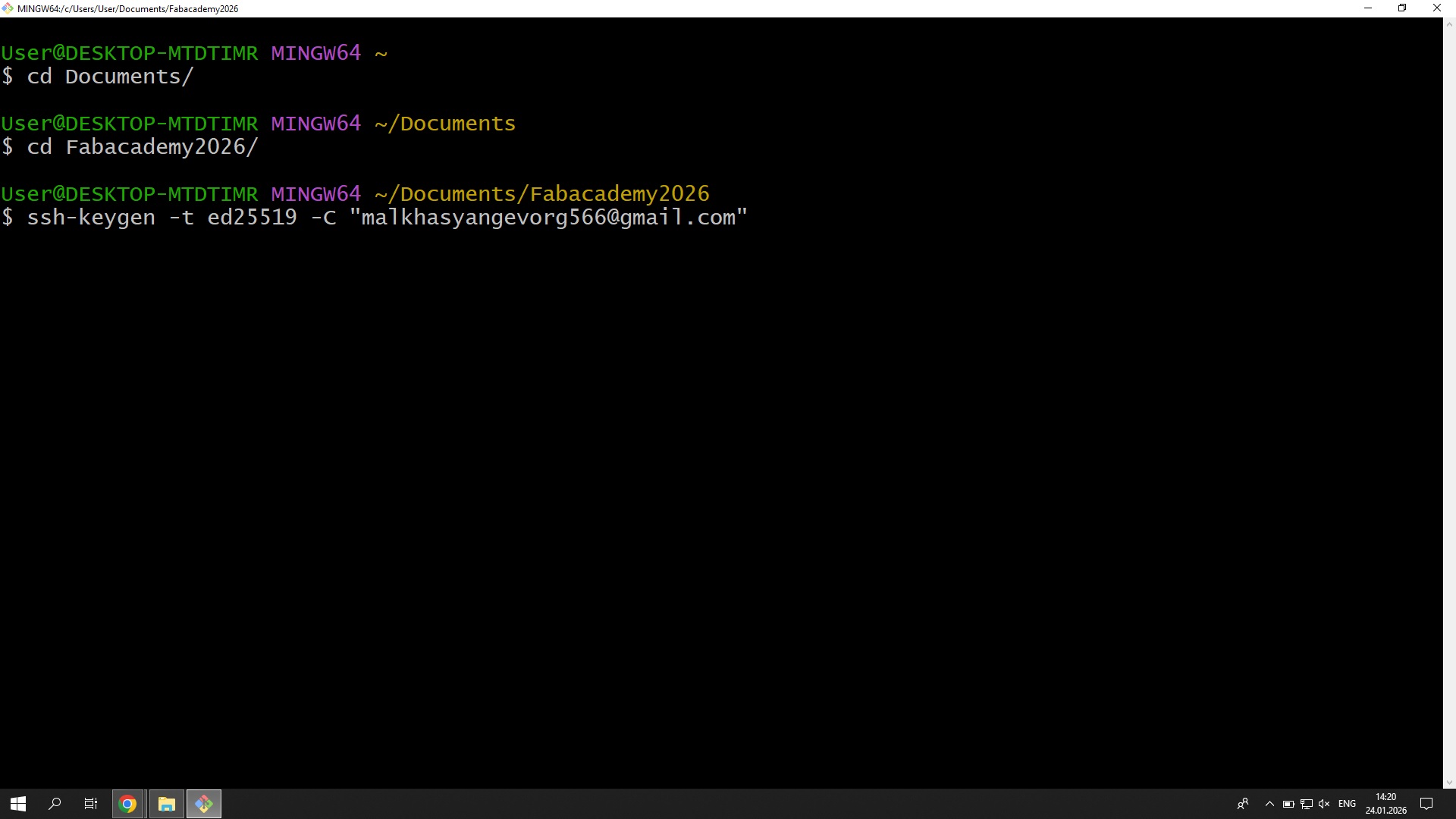
Task: Click scrollbar down arrow in terminal
Action: (x=1449, y=783)
